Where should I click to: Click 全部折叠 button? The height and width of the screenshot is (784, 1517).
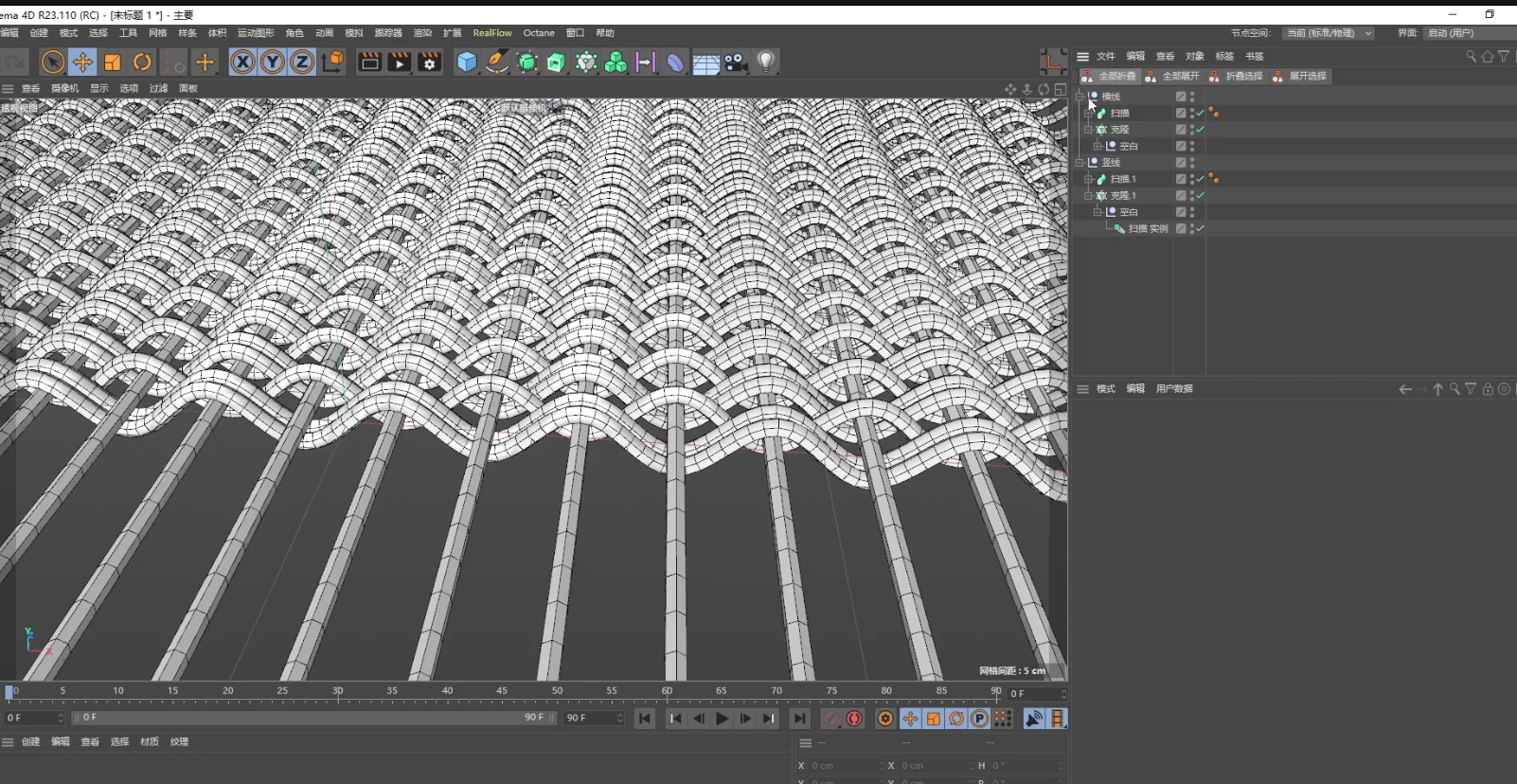[1108, 76]
